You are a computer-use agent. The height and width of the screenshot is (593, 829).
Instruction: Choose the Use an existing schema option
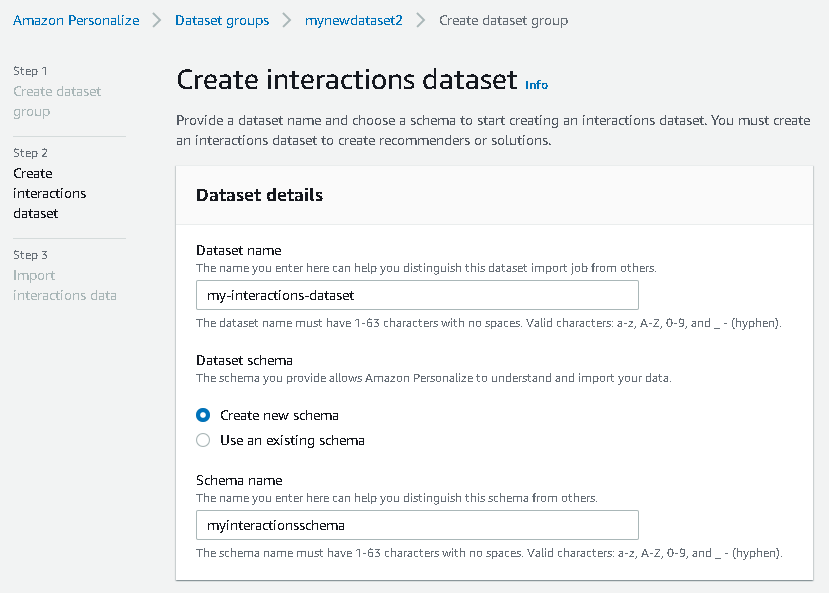point(203,440)
